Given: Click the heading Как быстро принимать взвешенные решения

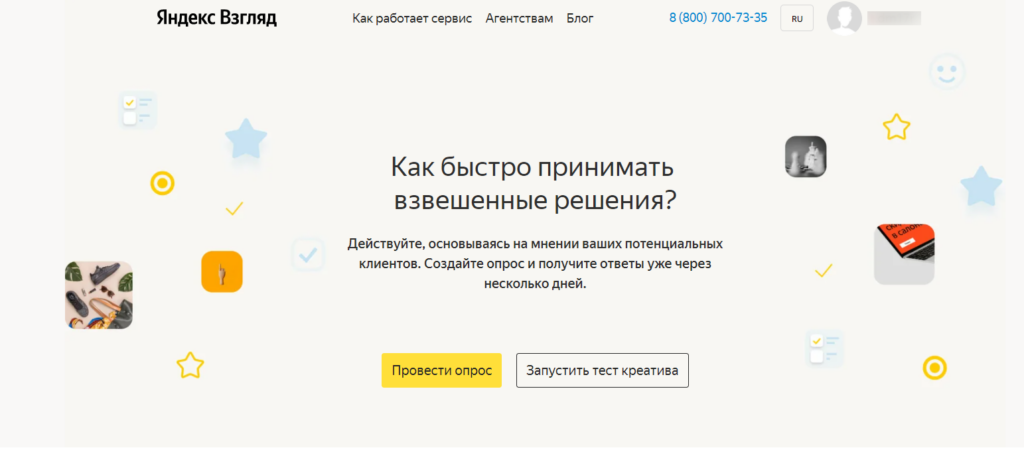Looking at the screenshot, I should click(534, 185).
